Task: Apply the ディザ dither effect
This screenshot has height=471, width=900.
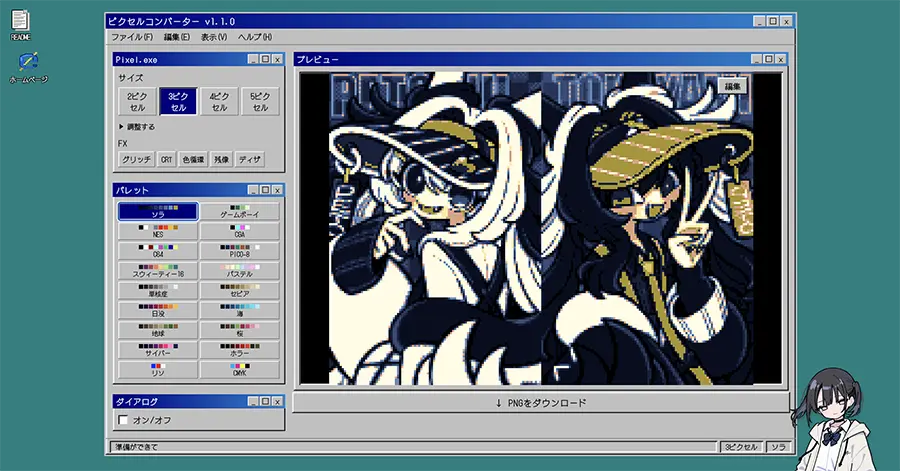Action: (250, 159)
